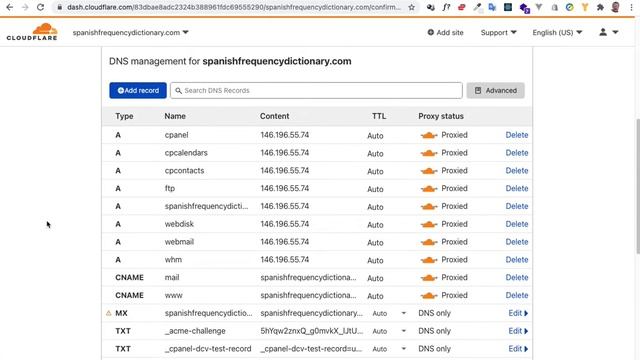Toggle the proxy cloud for www CNAME
The width and height of the screenshot is (640, 360).
(x=429, y=296)
